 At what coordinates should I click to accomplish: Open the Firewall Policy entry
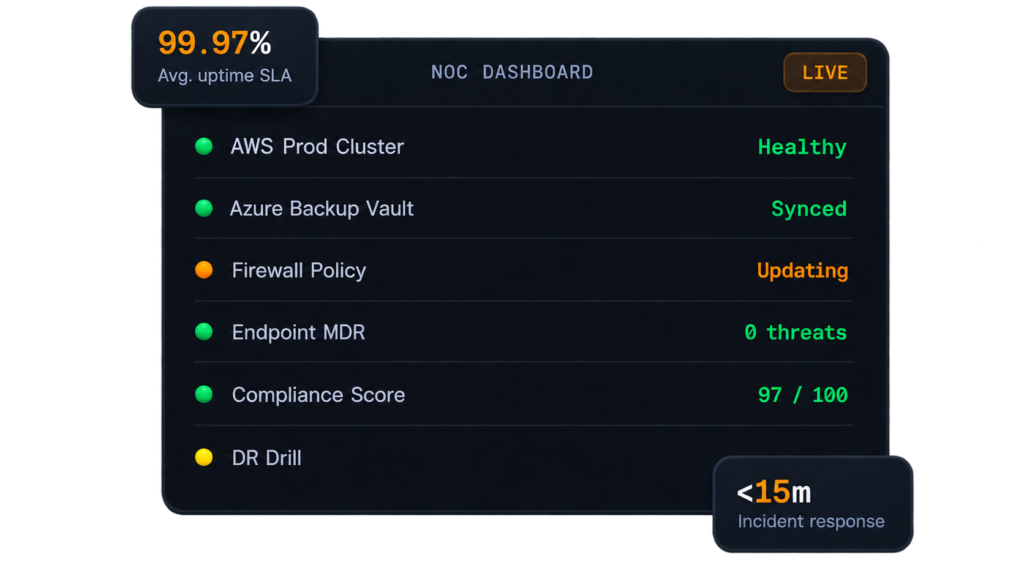click(x=298, y=270)
